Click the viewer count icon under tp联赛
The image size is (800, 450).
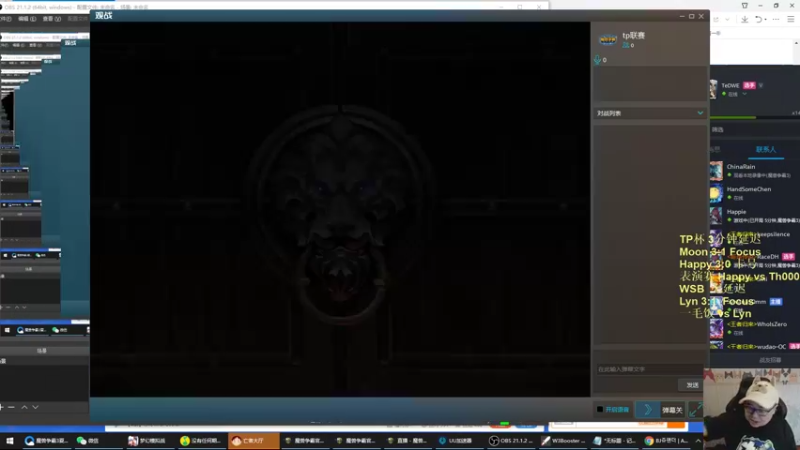(x=626, y=45)
